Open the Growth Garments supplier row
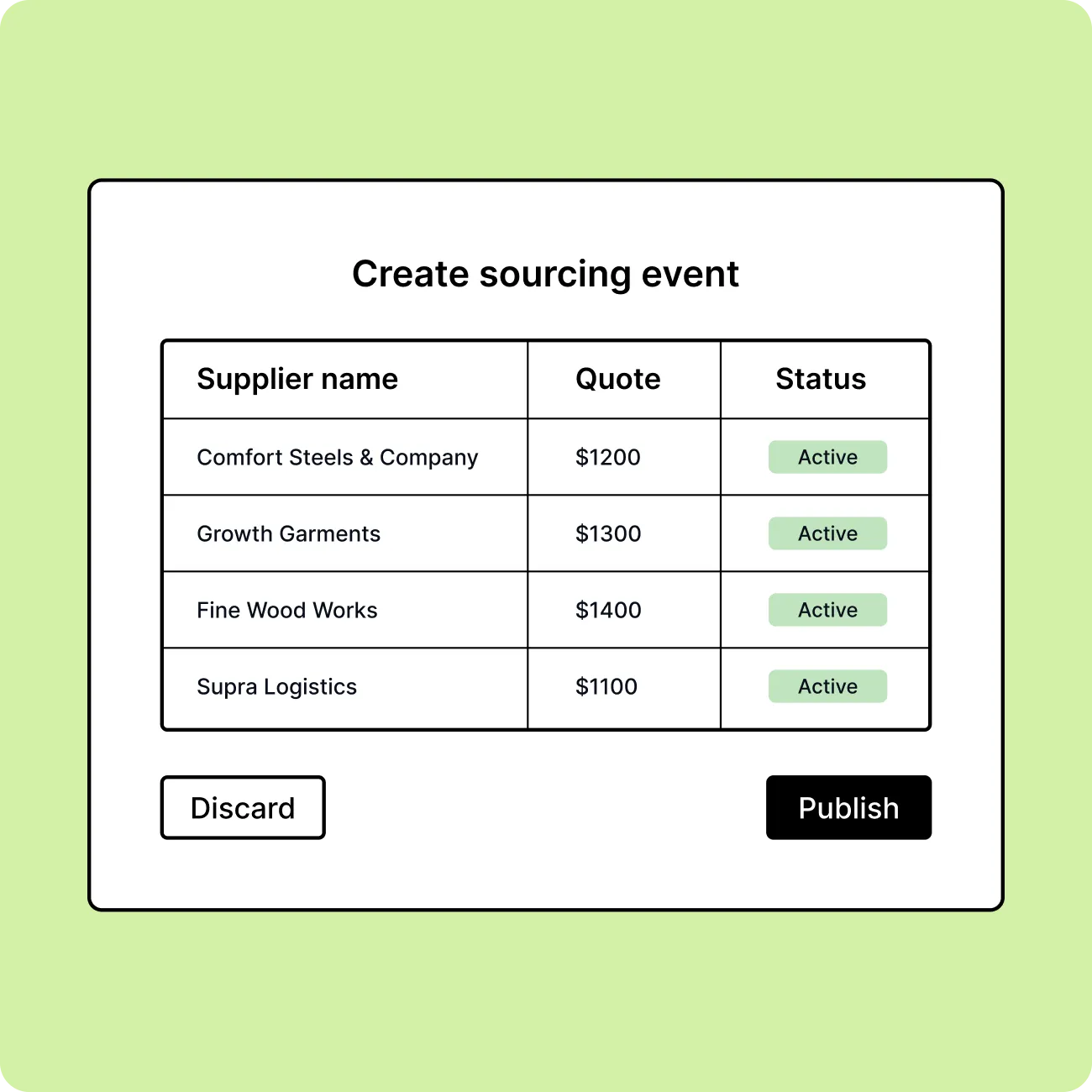The image size is (1092, 1092). tap(546, 533)
